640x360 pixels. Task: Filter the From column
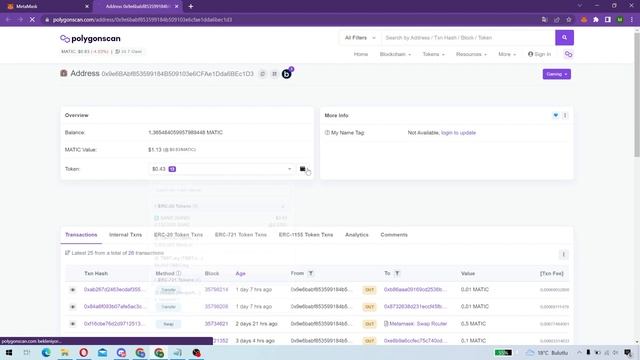[311, 273]
